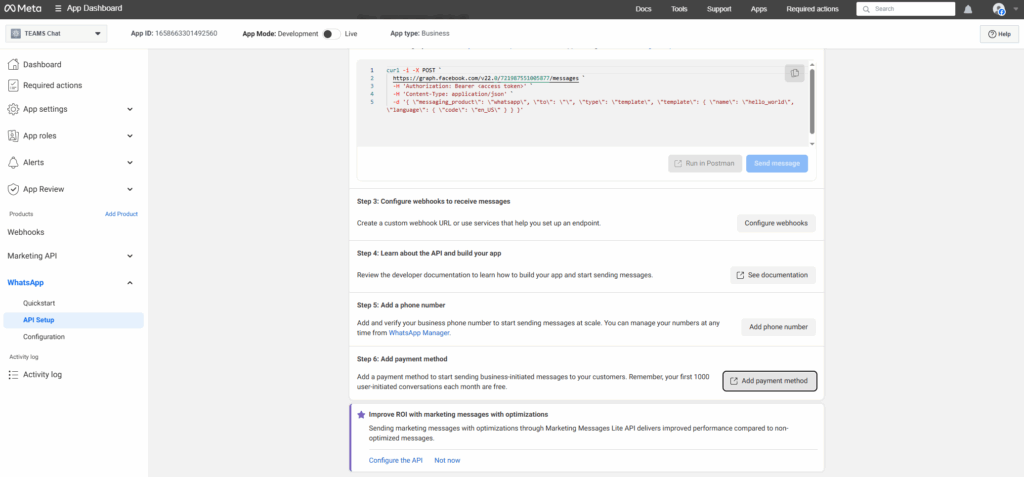This screenshot has height=477, width=1024.
Task: Click the Activity log list icon
Action: click(12, 374)
